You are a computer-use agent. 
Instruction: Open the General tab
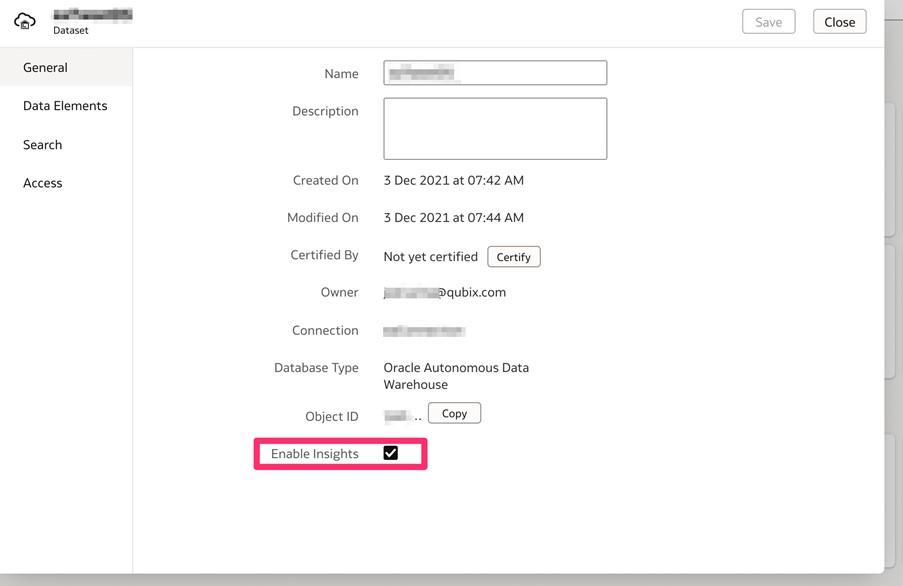click(66, 67)
